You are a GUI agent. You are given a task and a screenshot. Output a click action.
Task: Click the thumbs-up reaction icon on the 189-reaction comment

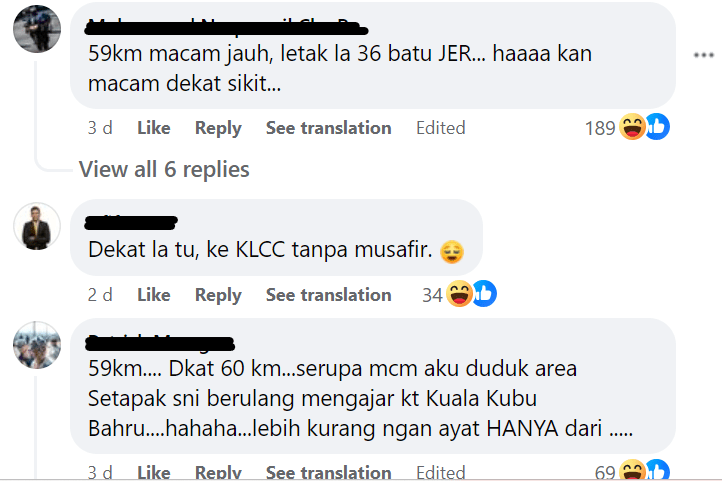click(x=656, y=127)
